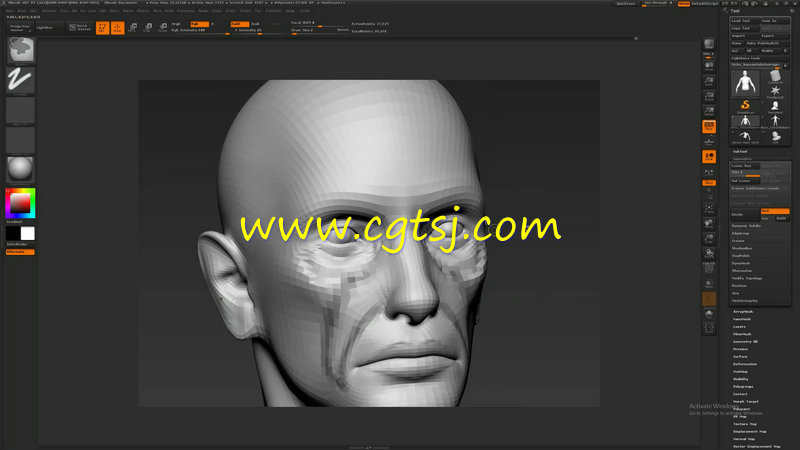Click the Del Lower button

tap(745, 181)
